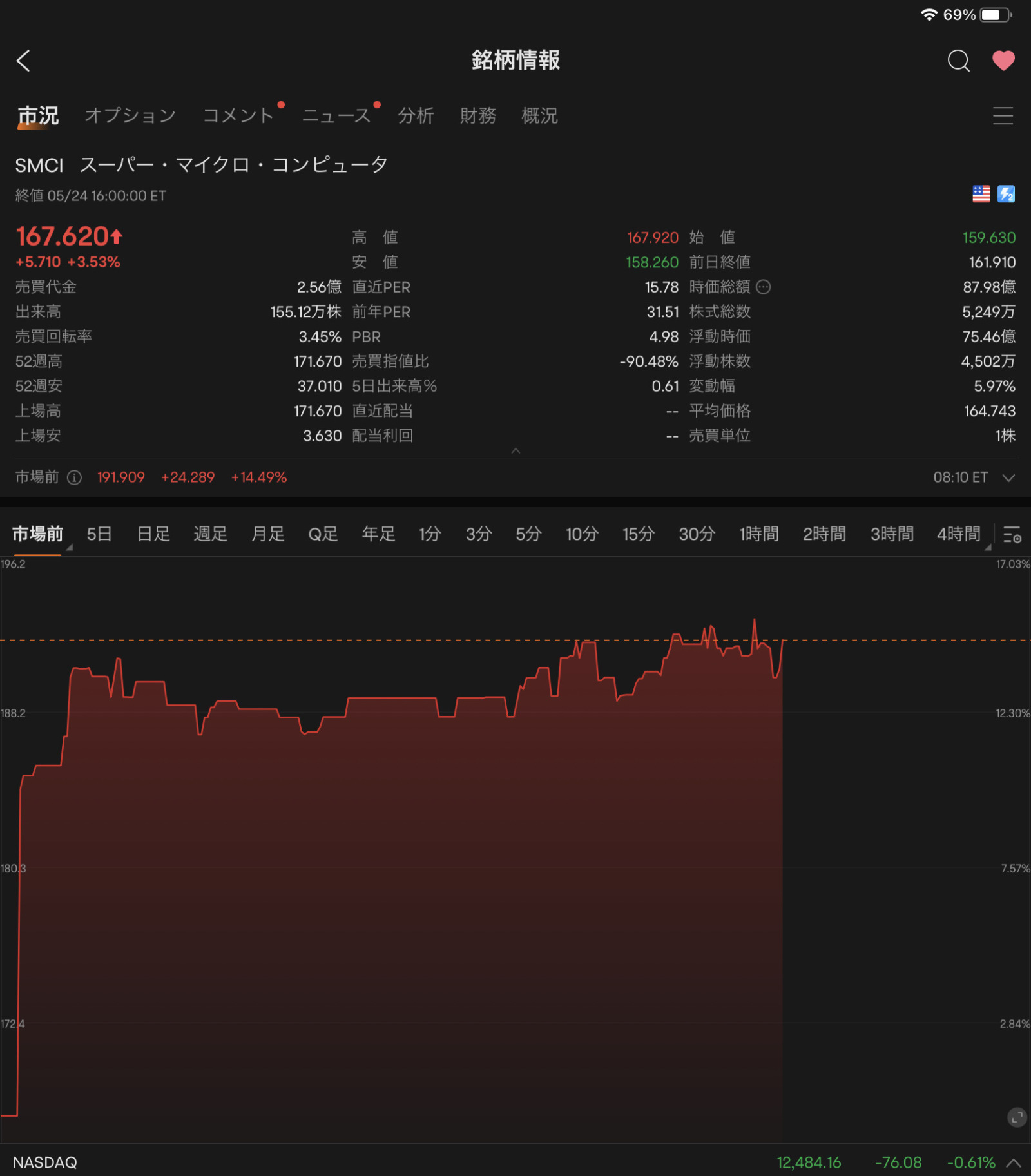
Task: Tap the 17.03% chart axis label
Action: tap(1013, 564)
